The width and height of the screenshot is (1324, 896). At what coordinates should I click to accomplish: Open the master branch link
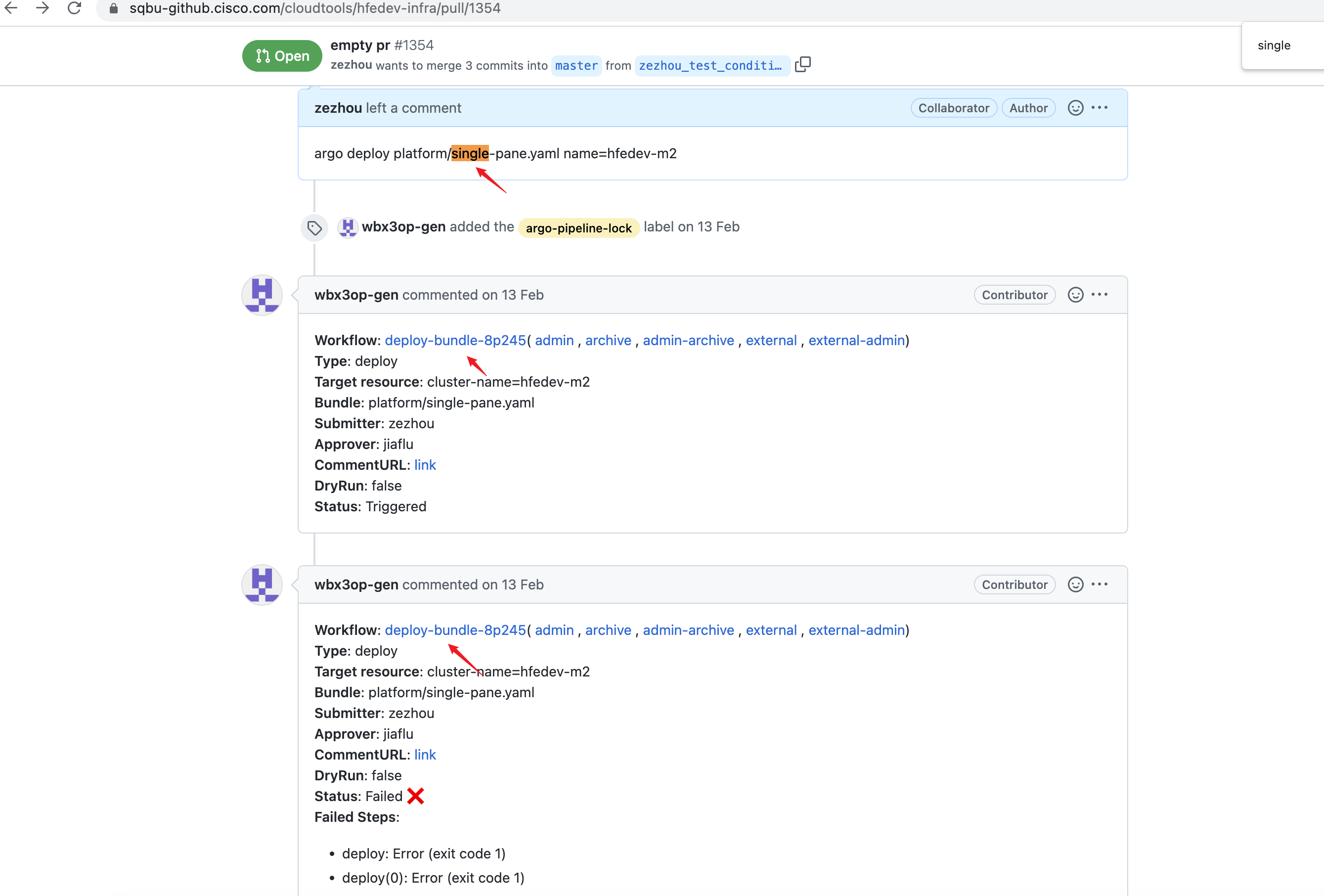(x=576, y=66)
